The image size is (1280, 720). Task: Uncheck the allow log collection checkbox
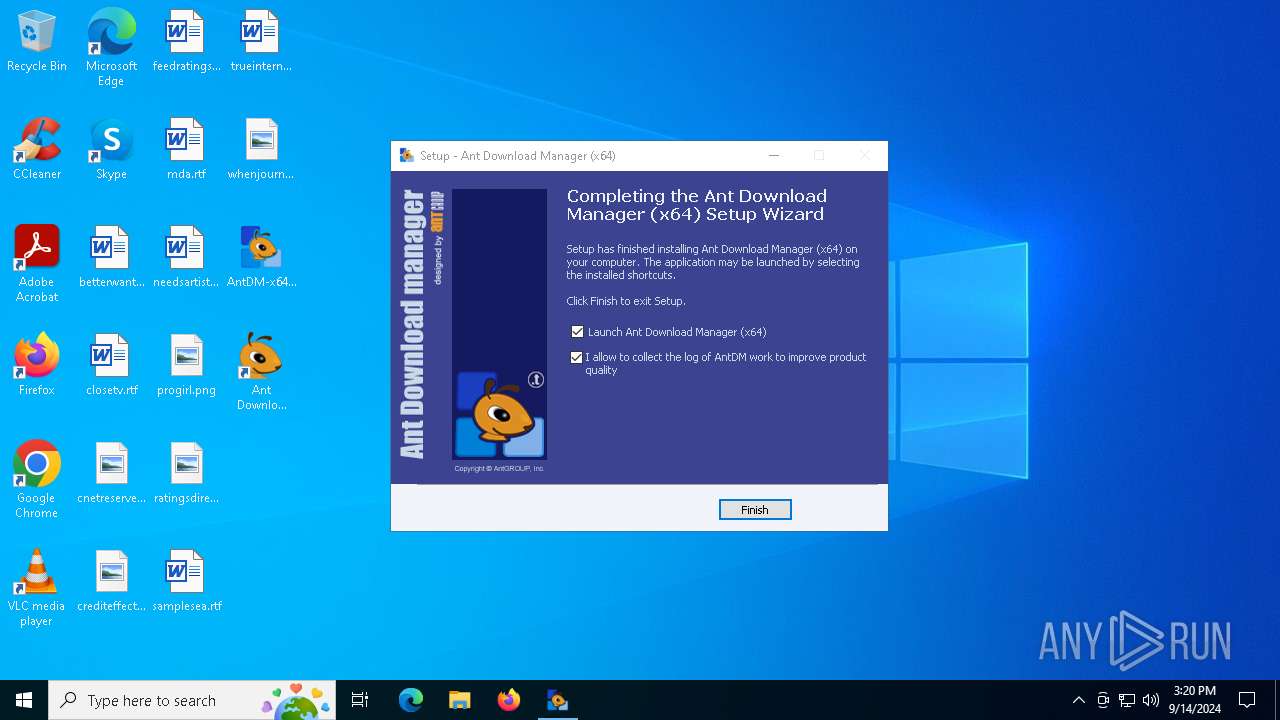click(x=576, y=357)
